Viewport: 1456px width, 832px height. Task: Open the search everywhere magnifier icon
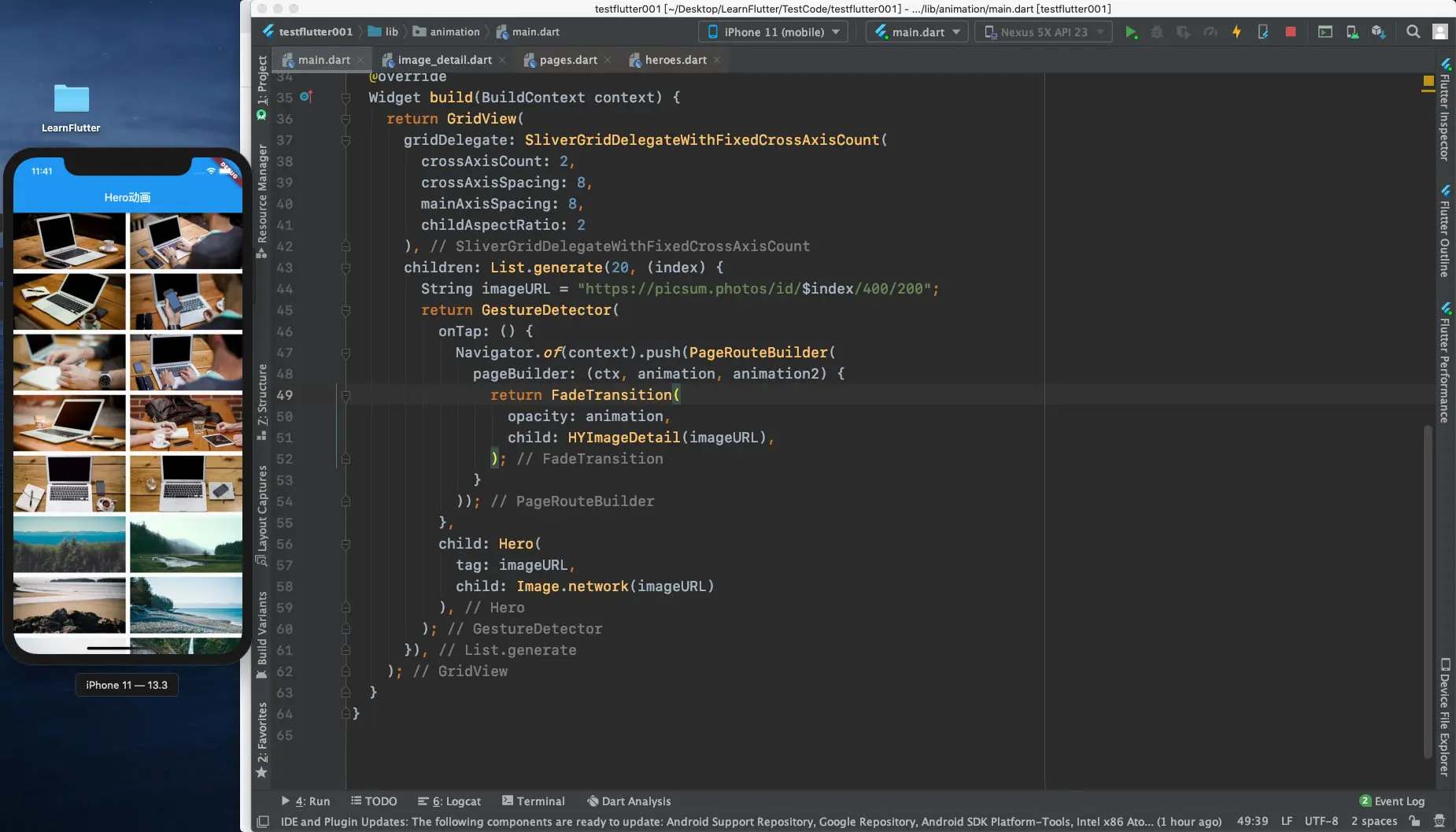pyautogui.click(x=1414, y=32)
